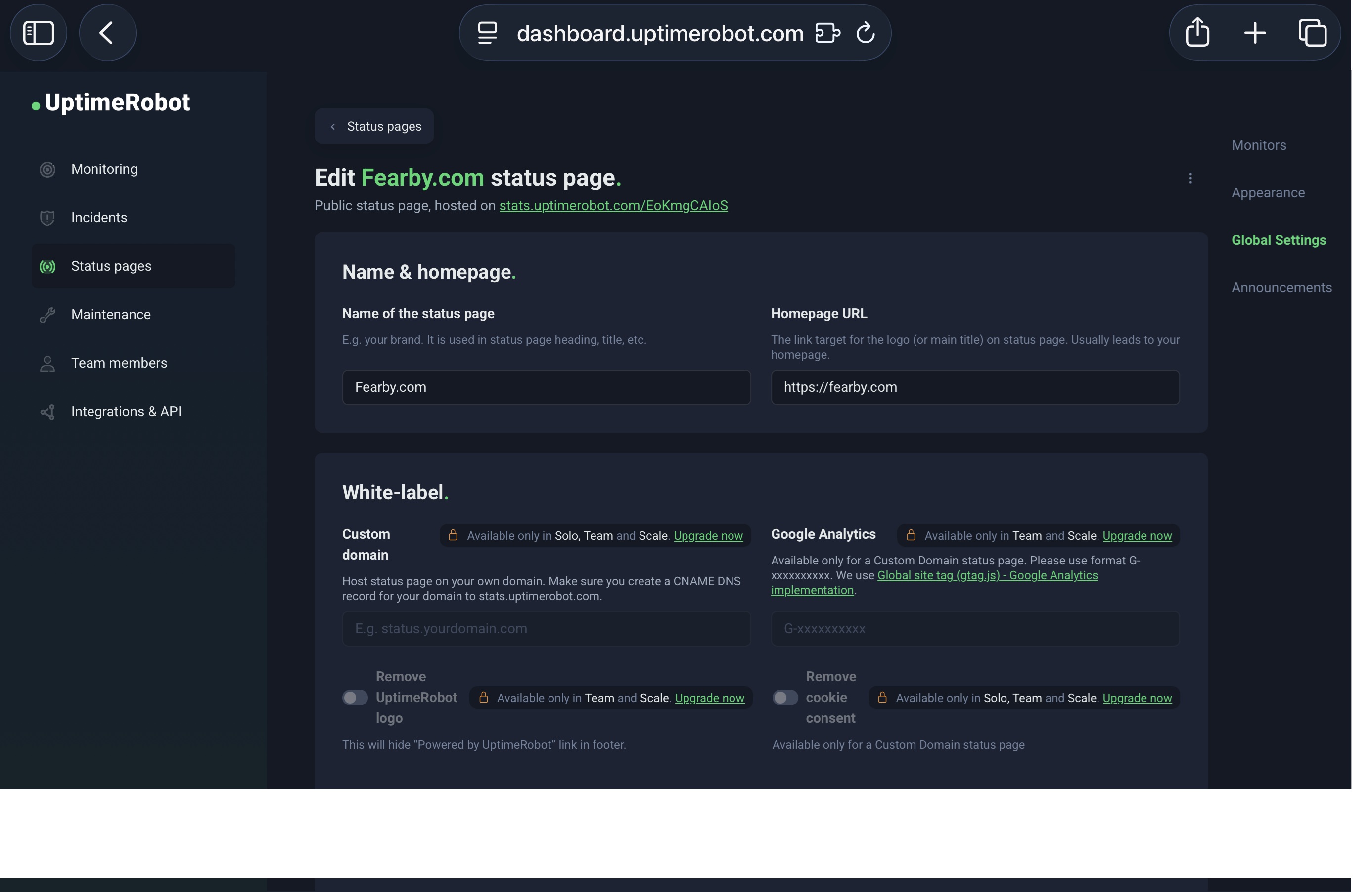Click the lock icon beside Remove cookie consent

(x=882, y=697)
